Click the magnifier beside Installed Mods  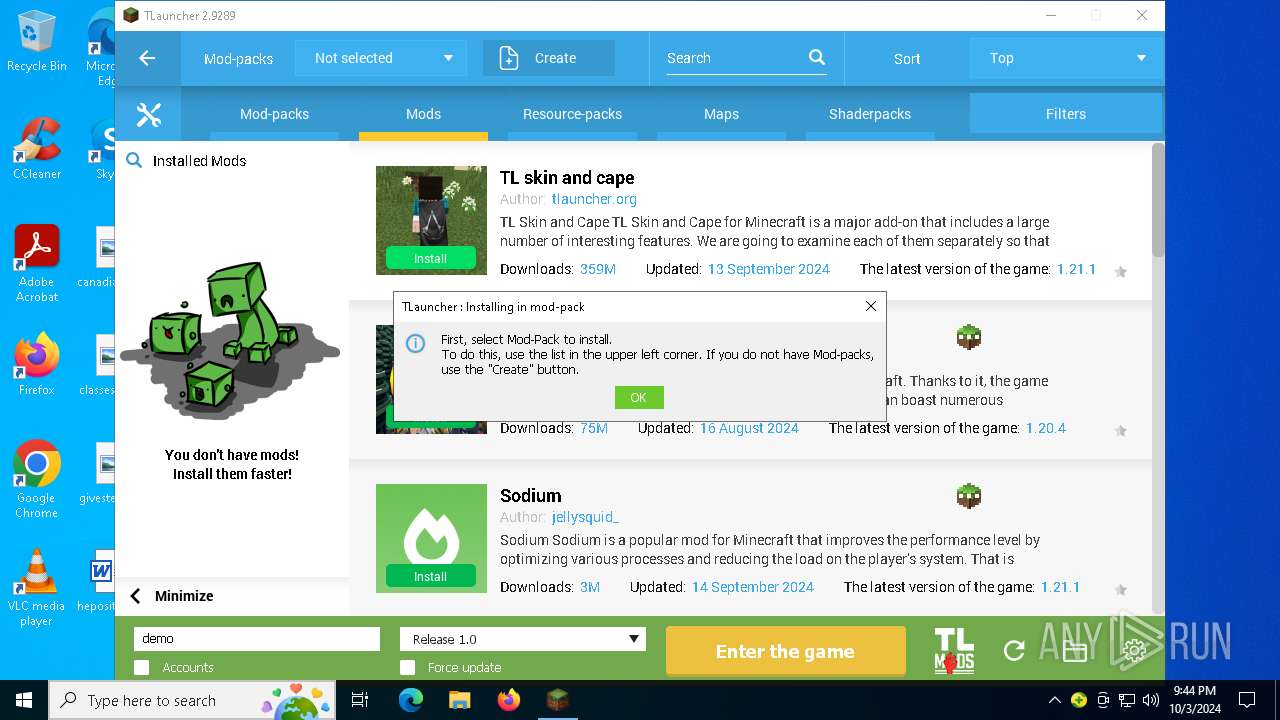click(134, 160)
